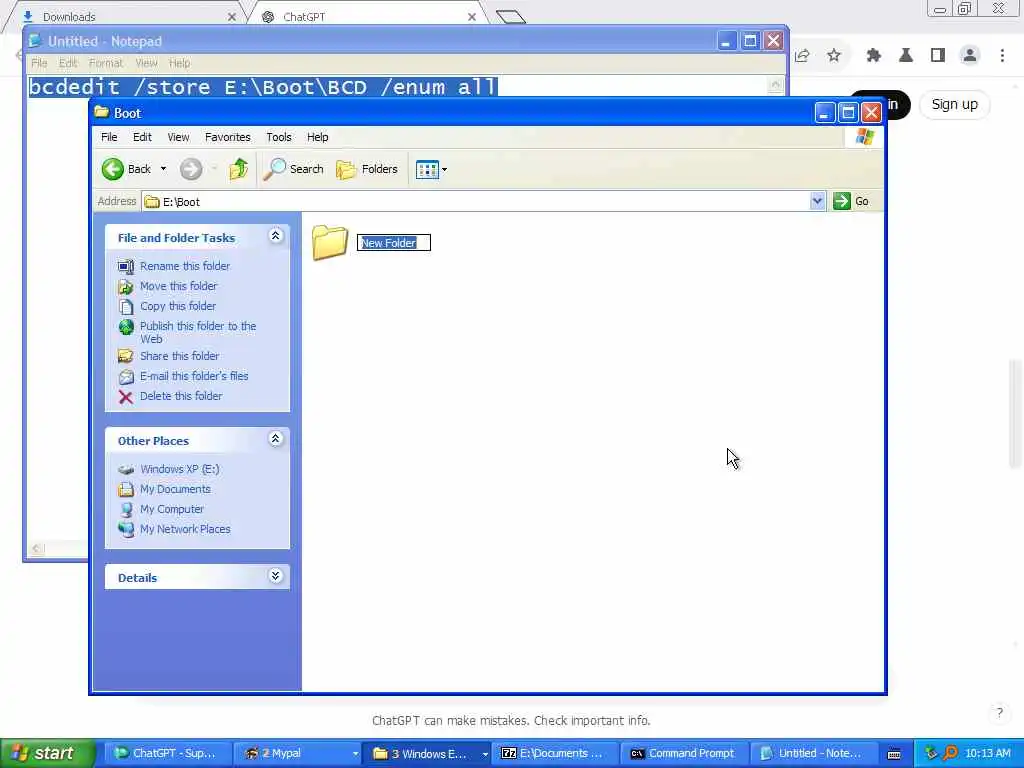
Task: Click the Windows Start button
Action: pyautogui.click(x=48, y=753)
